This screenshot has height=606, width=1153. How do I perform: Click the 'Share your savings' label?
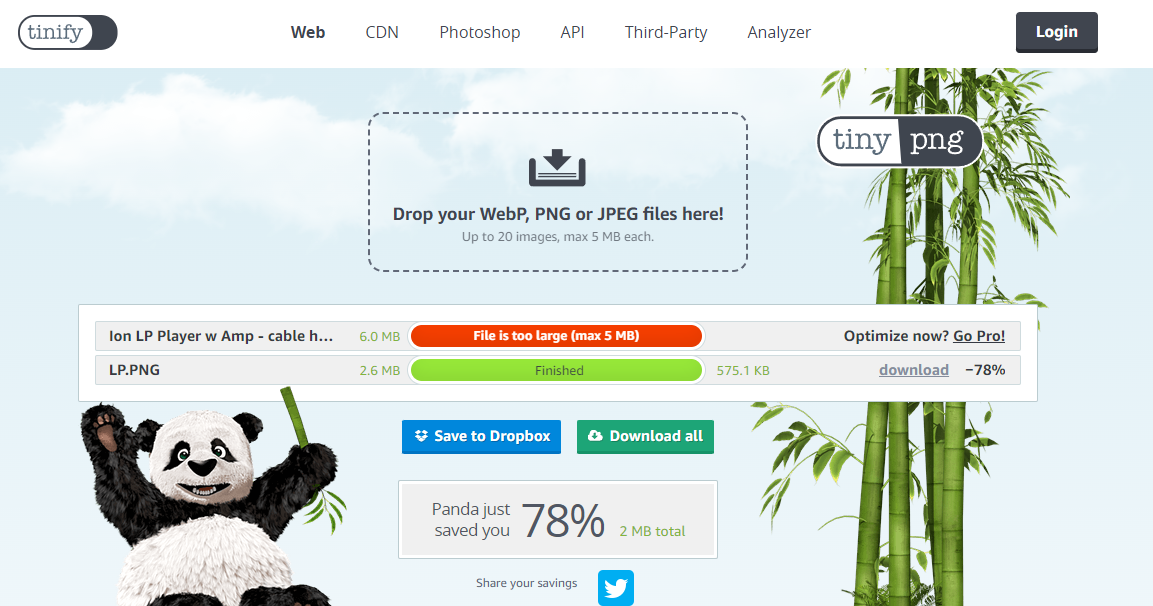[526, 583]
